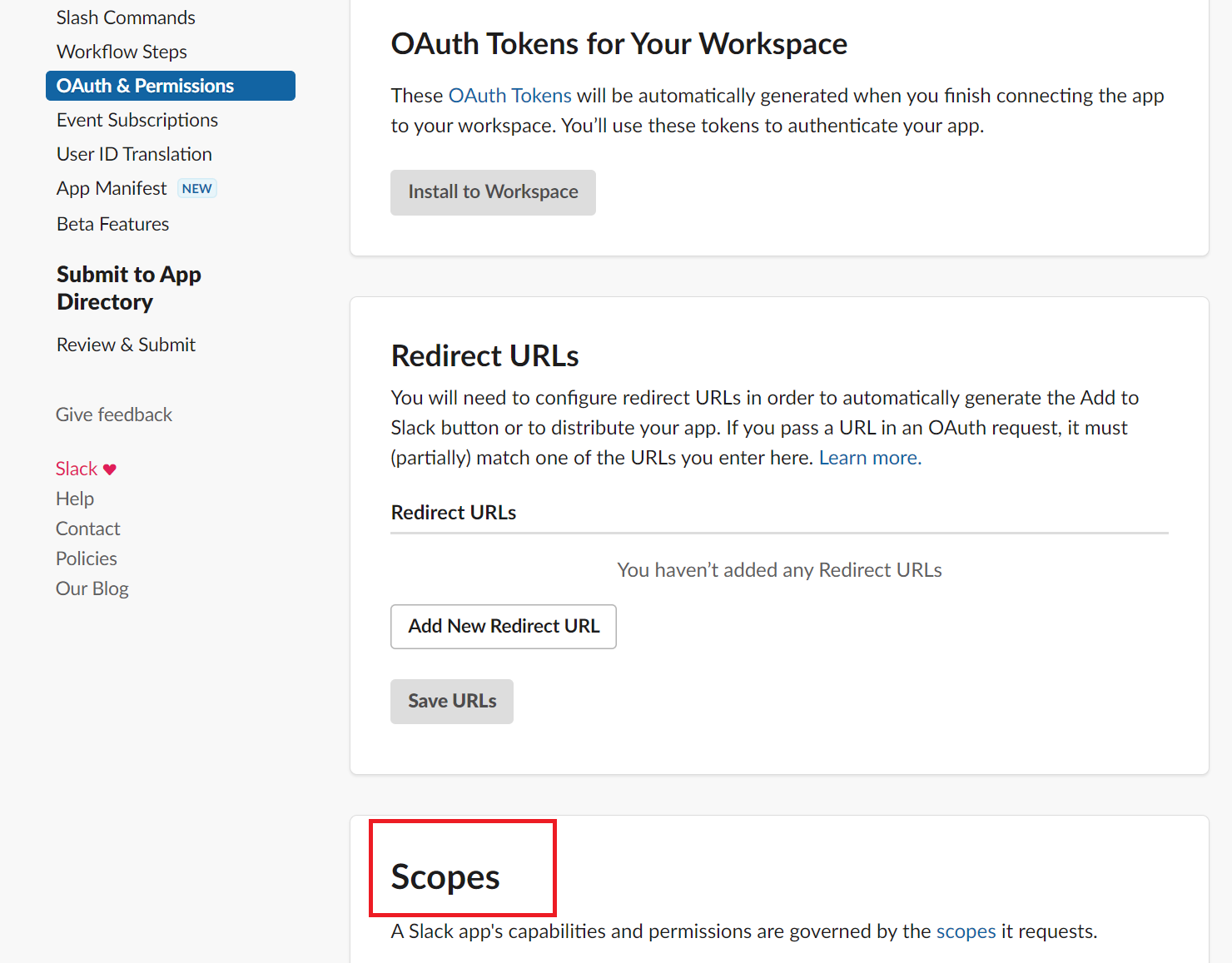The image size is (1232, 963).
Task: Open the Contact link
Action: [x=87, y=529]
